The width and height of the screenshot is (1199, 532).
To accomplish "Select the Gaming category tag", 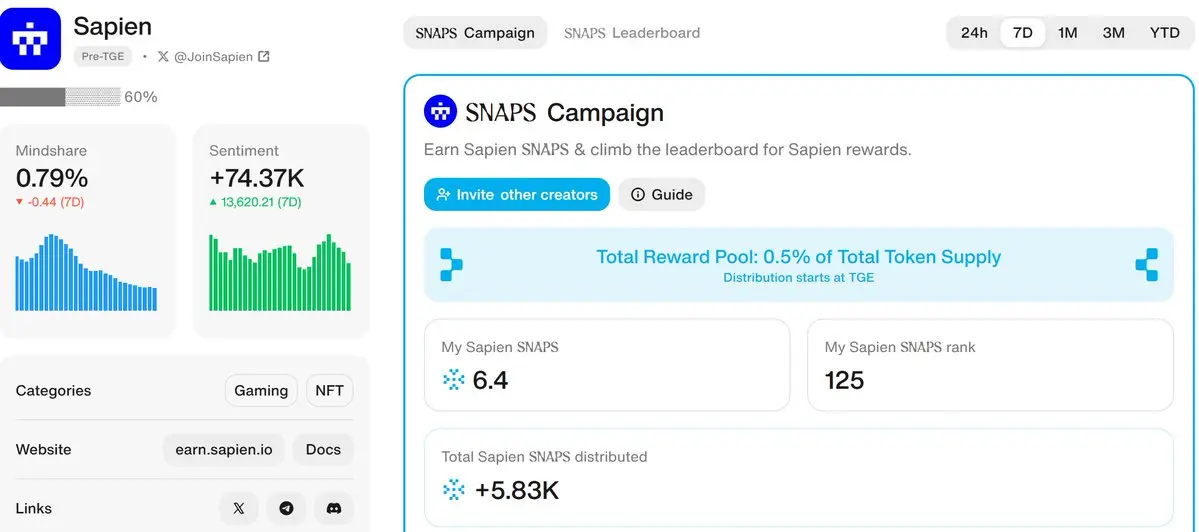I will 261,391.
